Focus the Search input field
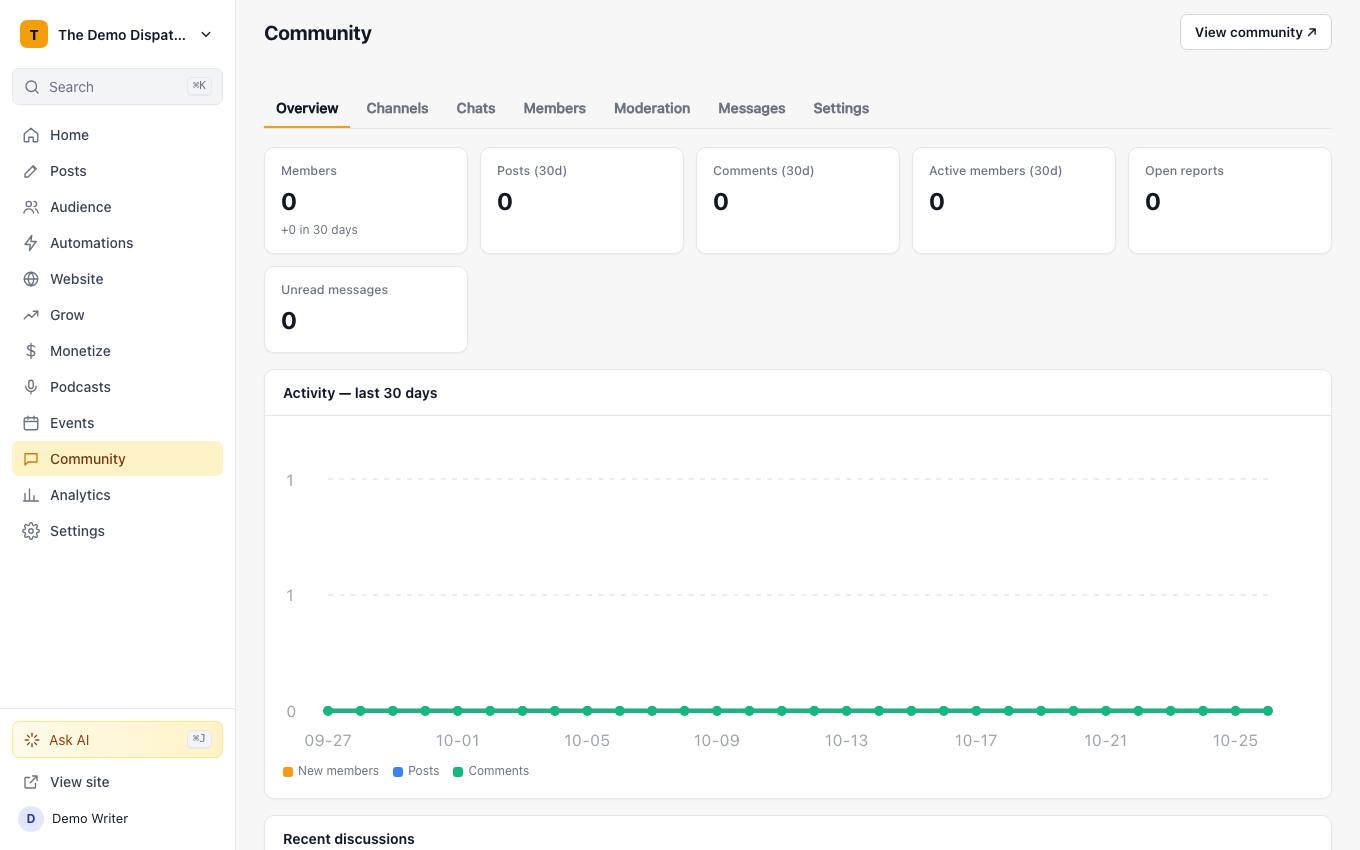The height and width of the screenshot is (850, 1360). [x=117, y=87]
